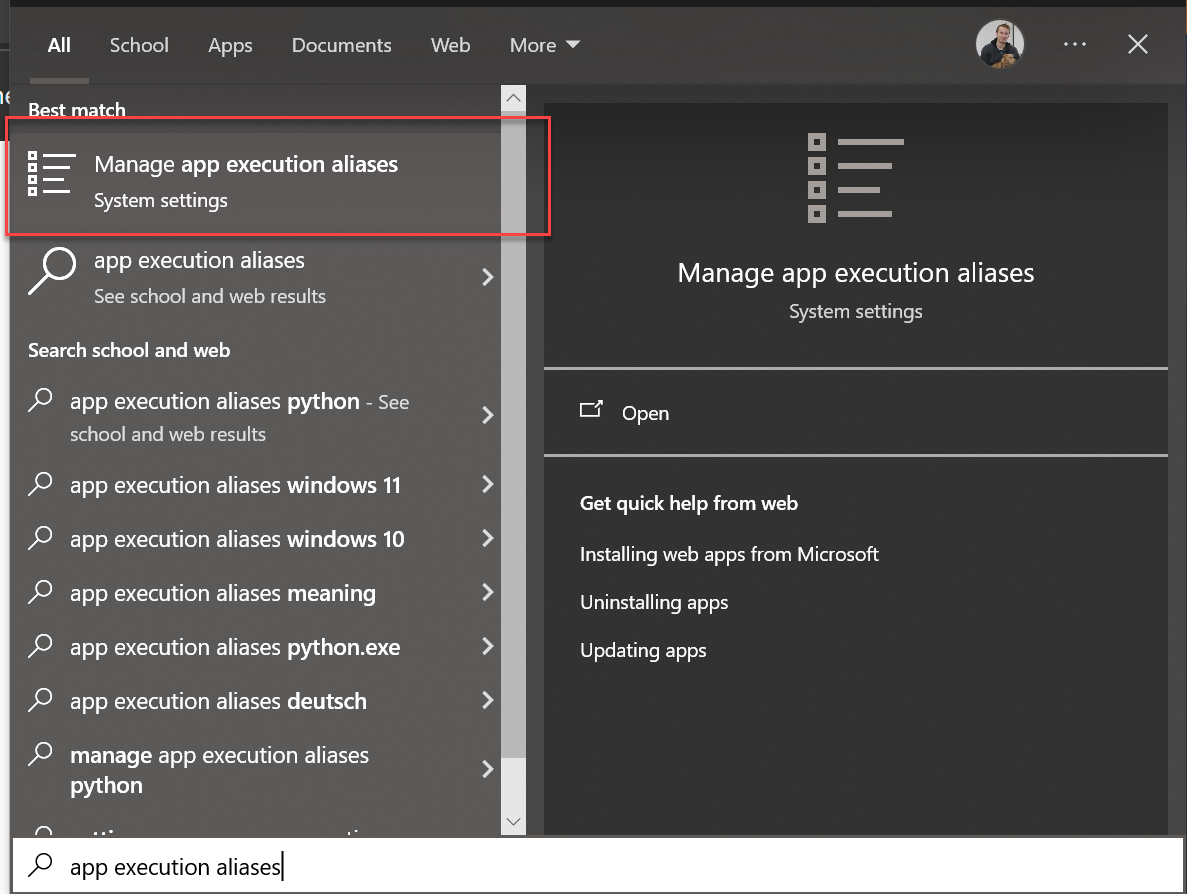1187x894 pixels.
Task: Click into the search text field
Action: (600, 866)
